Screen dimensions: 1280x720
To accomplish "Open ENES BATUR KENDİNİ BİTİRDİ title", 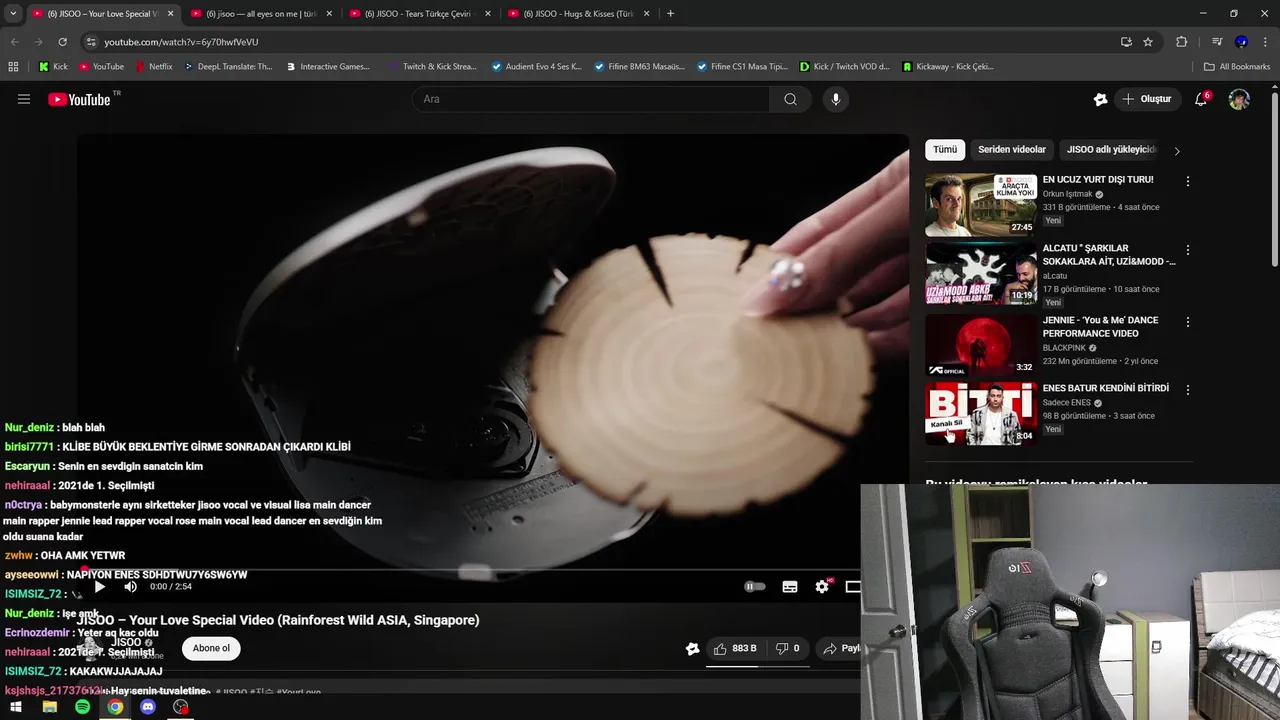I will [1106, 388].
